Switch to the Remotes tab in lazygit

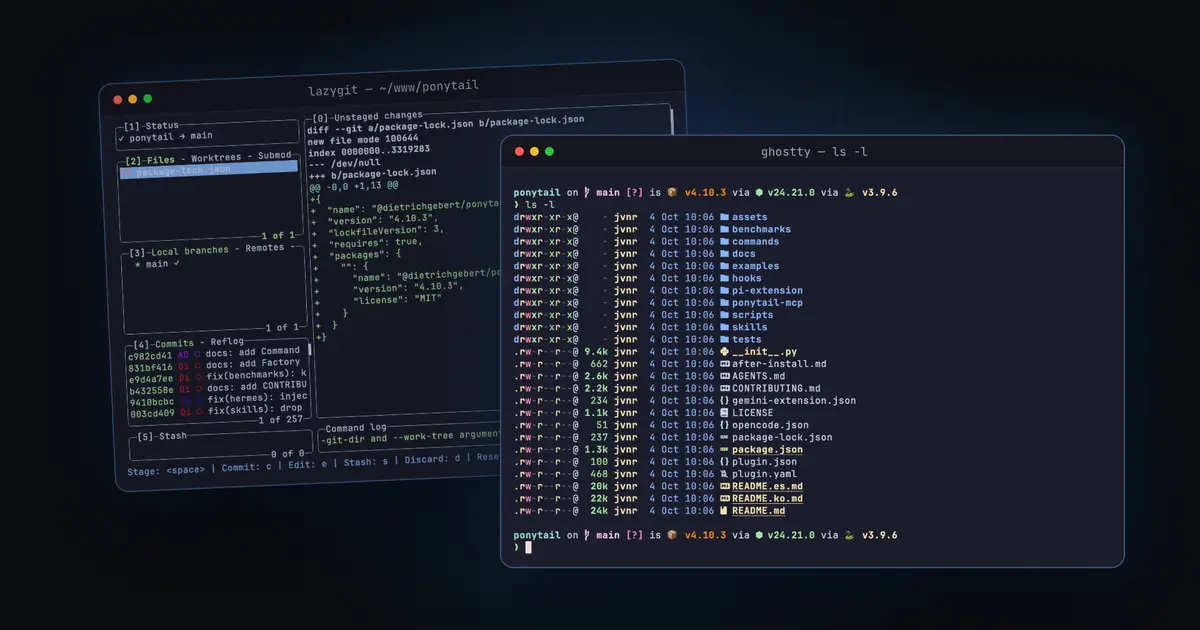pyautogui.click(x=263, y=249)
